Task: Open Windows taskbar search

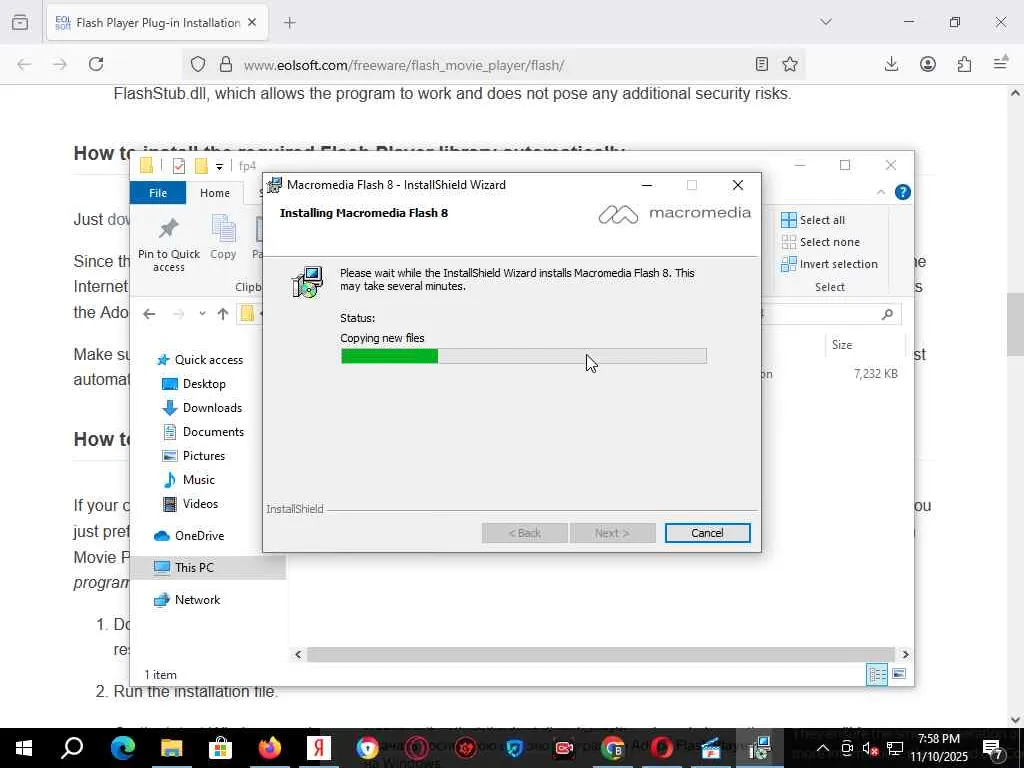Action: pos(72,748)
